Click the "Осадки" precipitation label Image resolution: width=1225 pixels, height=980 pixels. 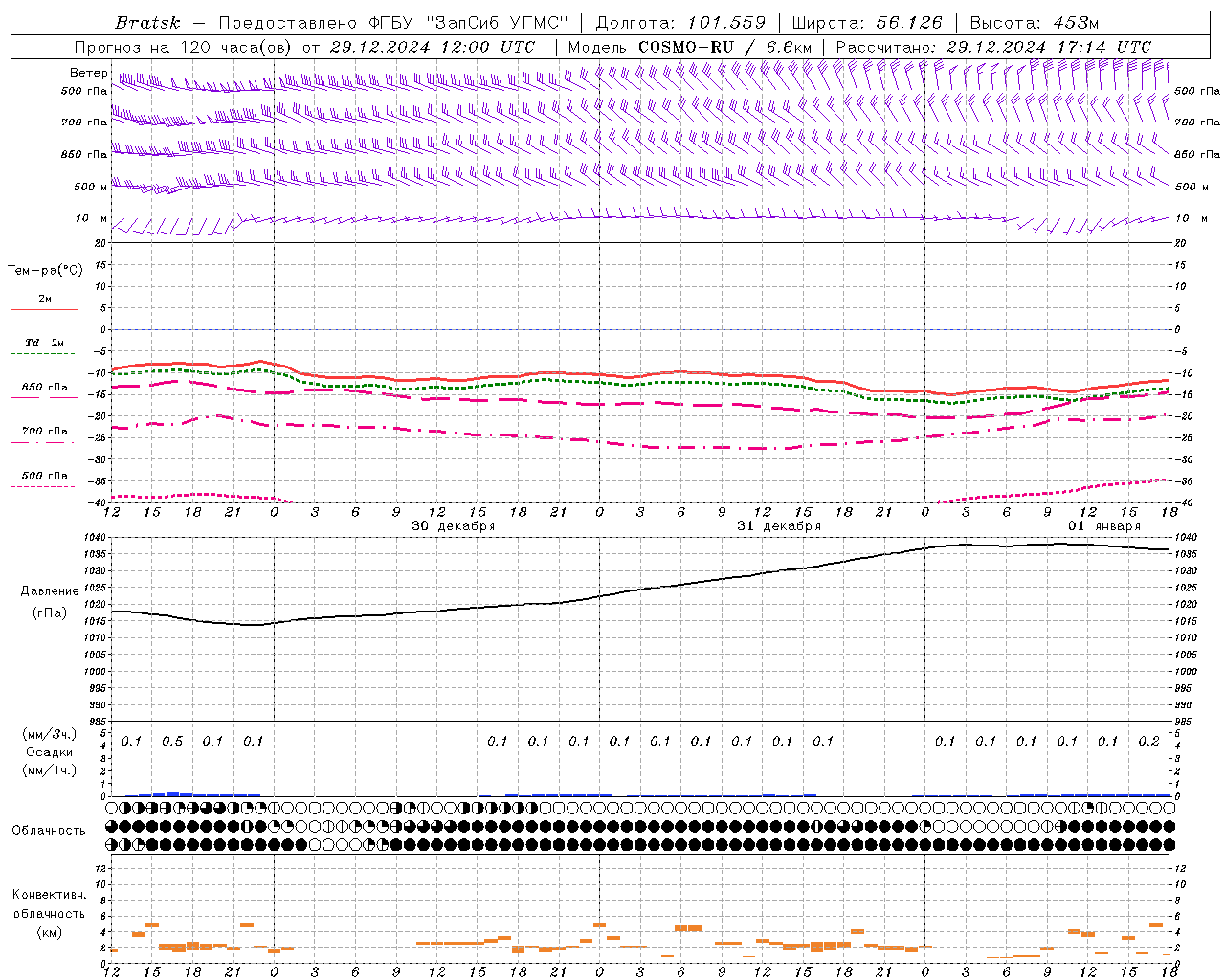(x=50, y=752)
